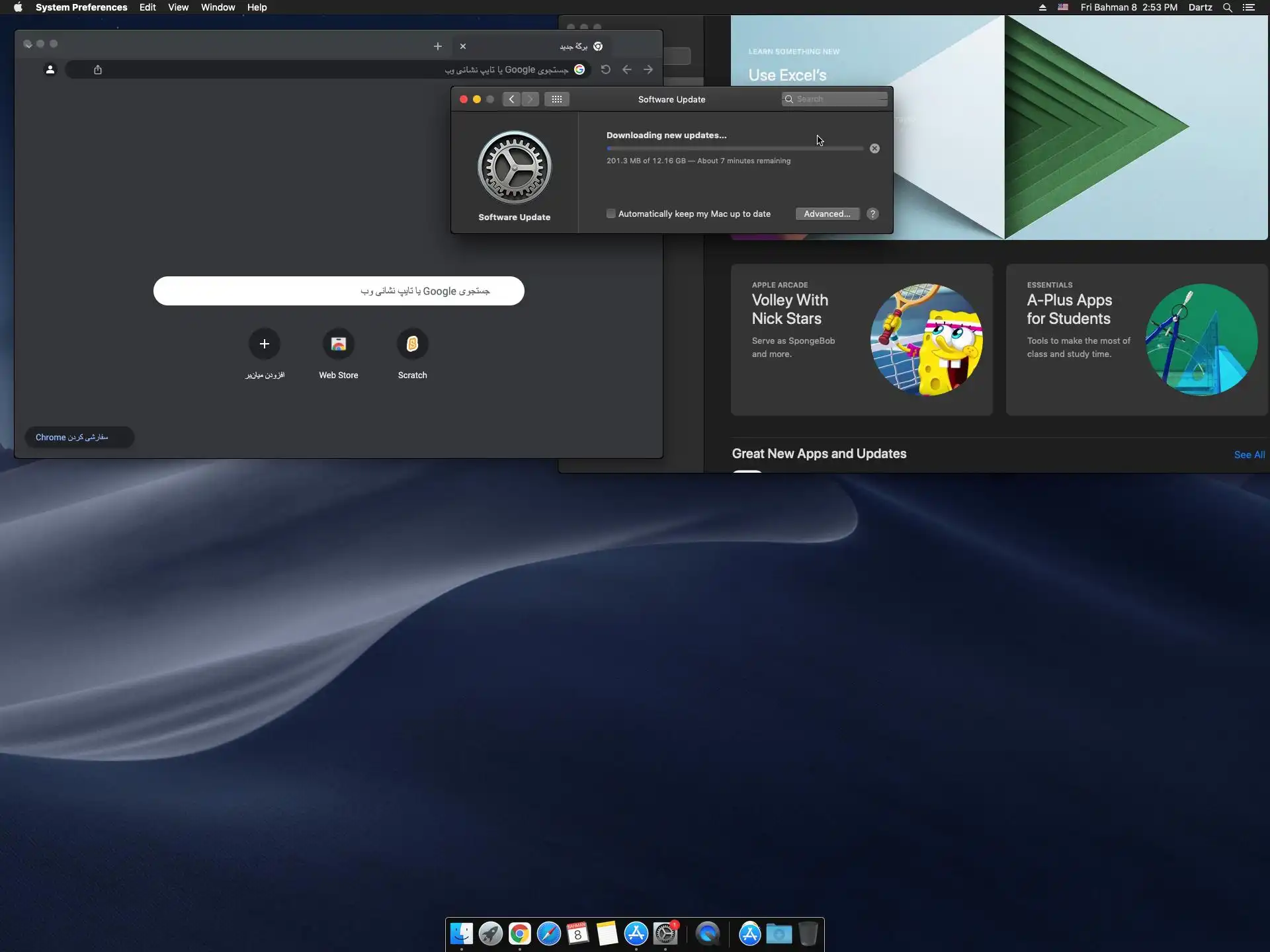Open Spotlight search in menu bar

pos(1227,7)
